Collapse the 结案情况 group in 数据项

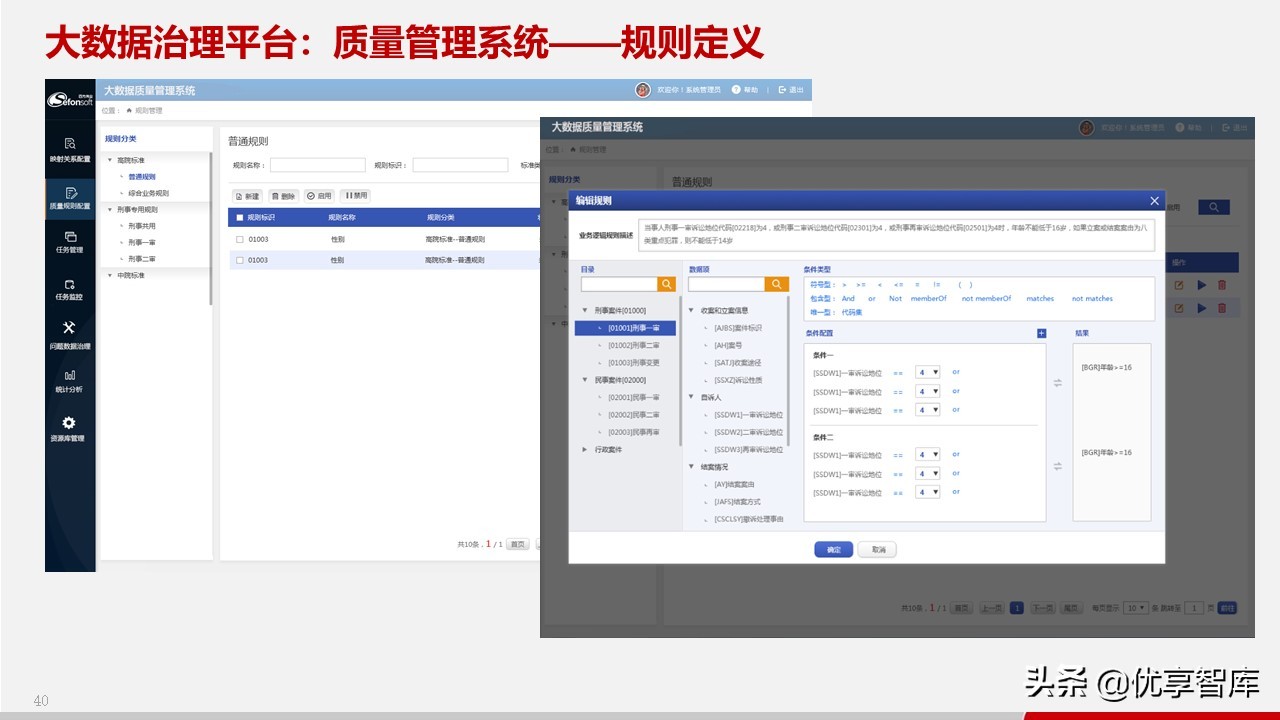click(x=691, y=467)
